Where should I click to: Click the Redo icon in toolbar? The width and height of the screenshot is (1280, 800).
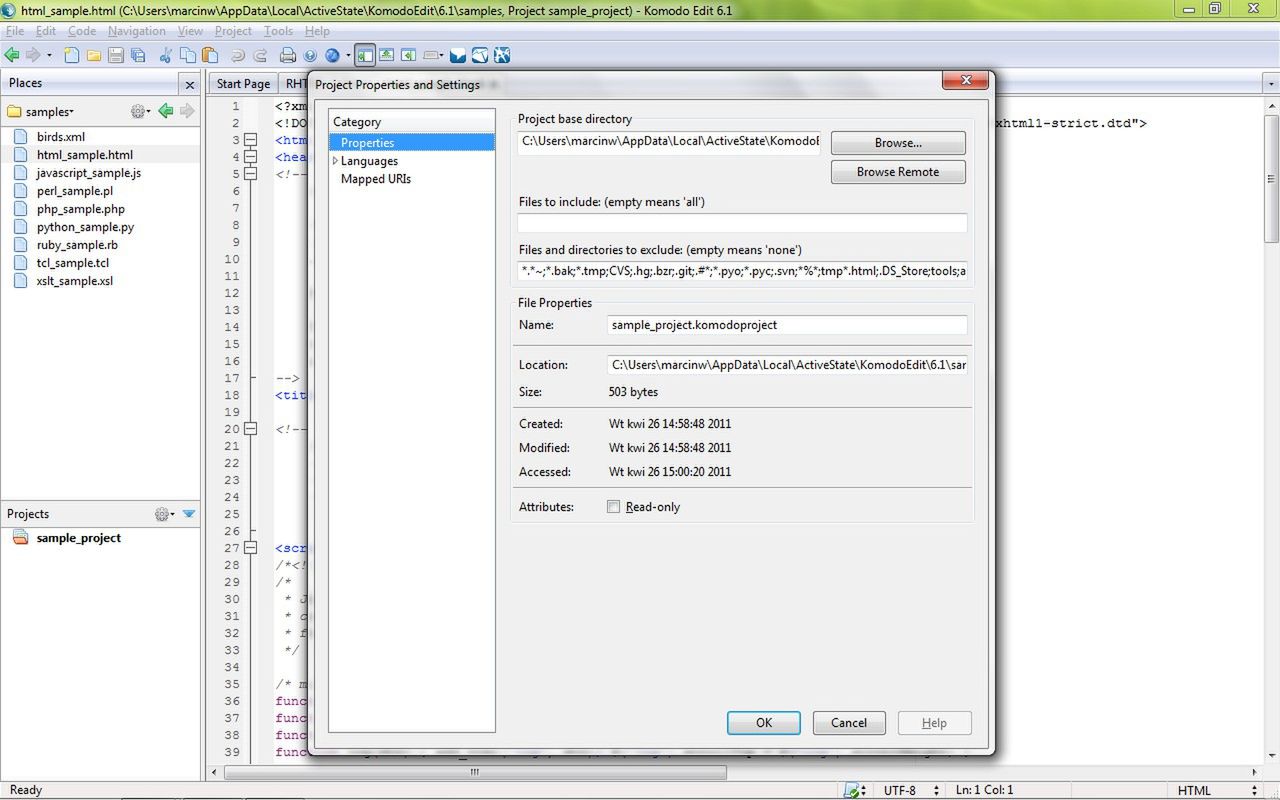coord(260,55)
